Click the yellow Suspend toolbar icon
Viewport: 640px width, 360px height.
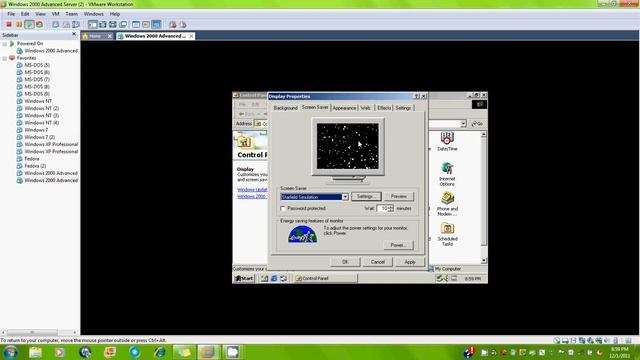click(x=19, y=24)
